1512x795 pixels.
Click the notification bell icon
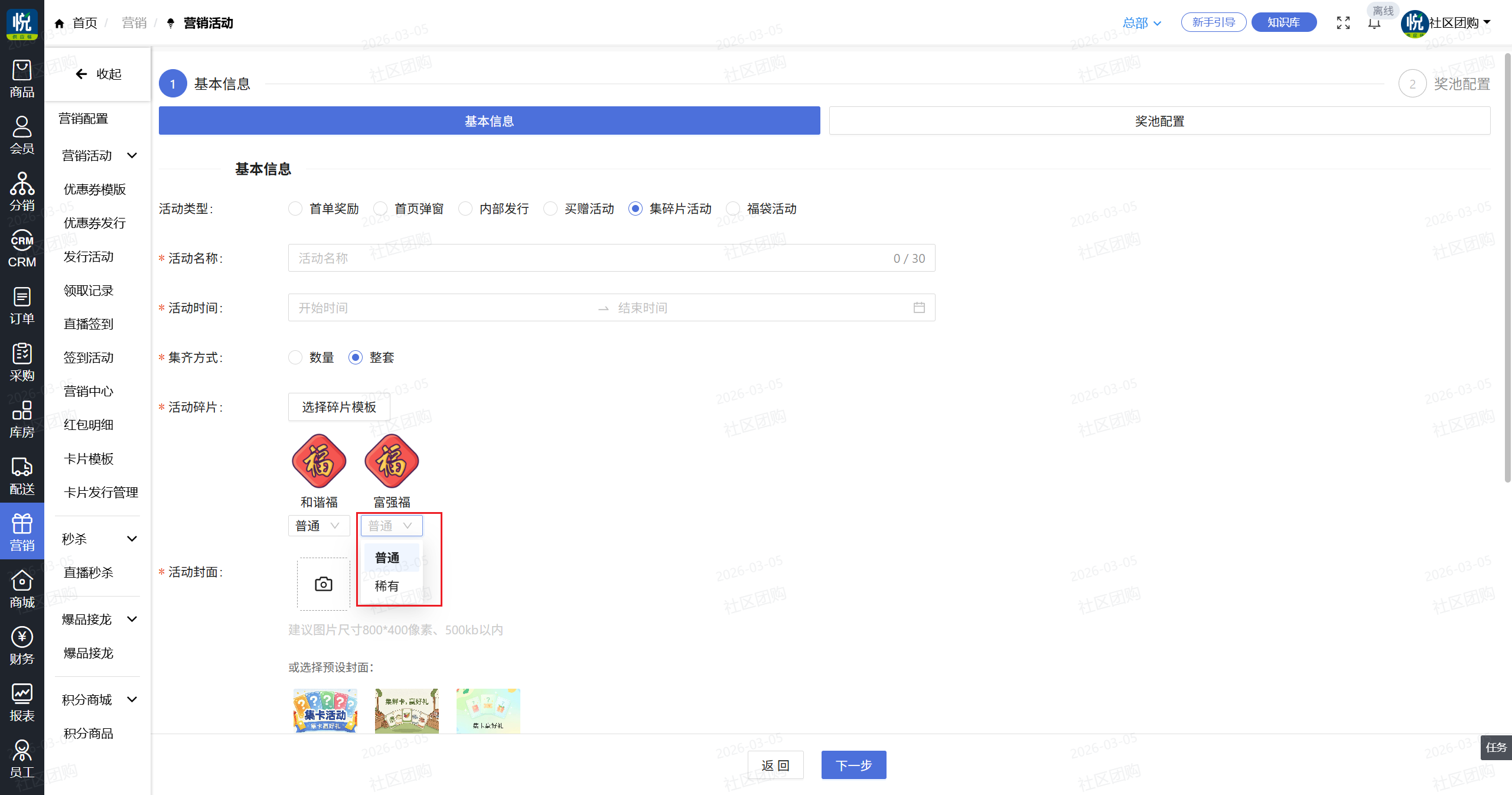coord(1374,24)
